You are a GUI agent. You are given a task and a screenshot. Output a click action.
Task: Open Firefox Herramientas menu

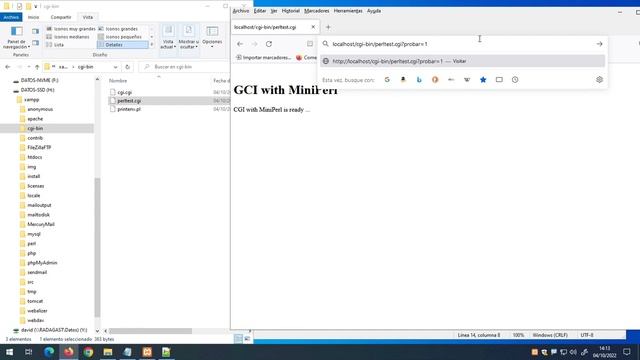coord(348,11)
